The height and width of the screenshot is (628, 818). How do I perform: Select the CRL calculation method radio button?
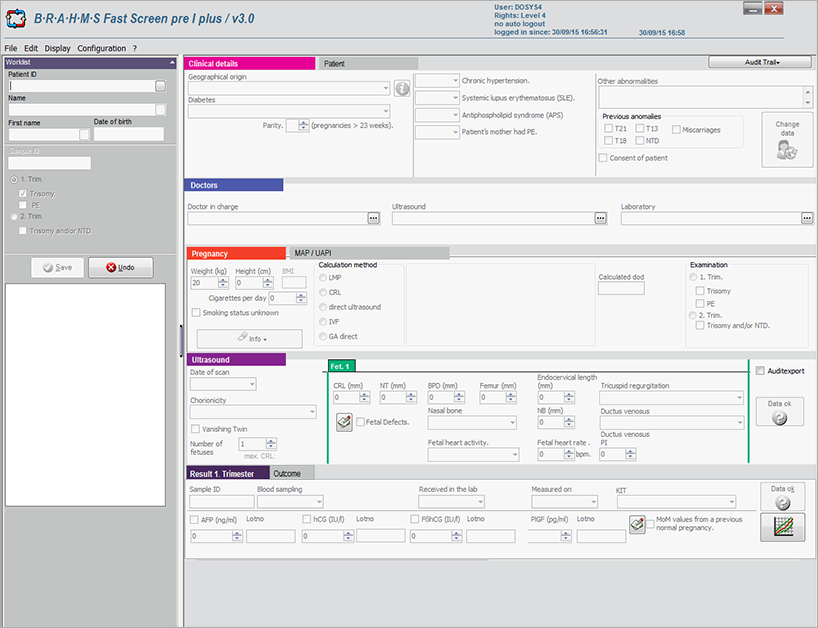(325, 291)
